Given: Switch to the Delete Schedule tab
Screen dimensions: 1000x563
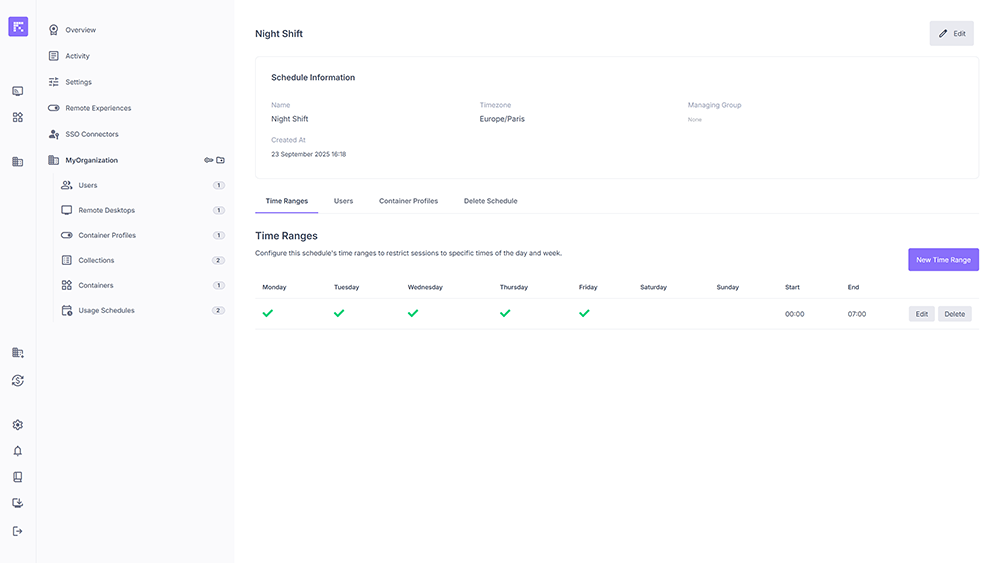Looking at the screenshot, I should (x=490, y=201).
